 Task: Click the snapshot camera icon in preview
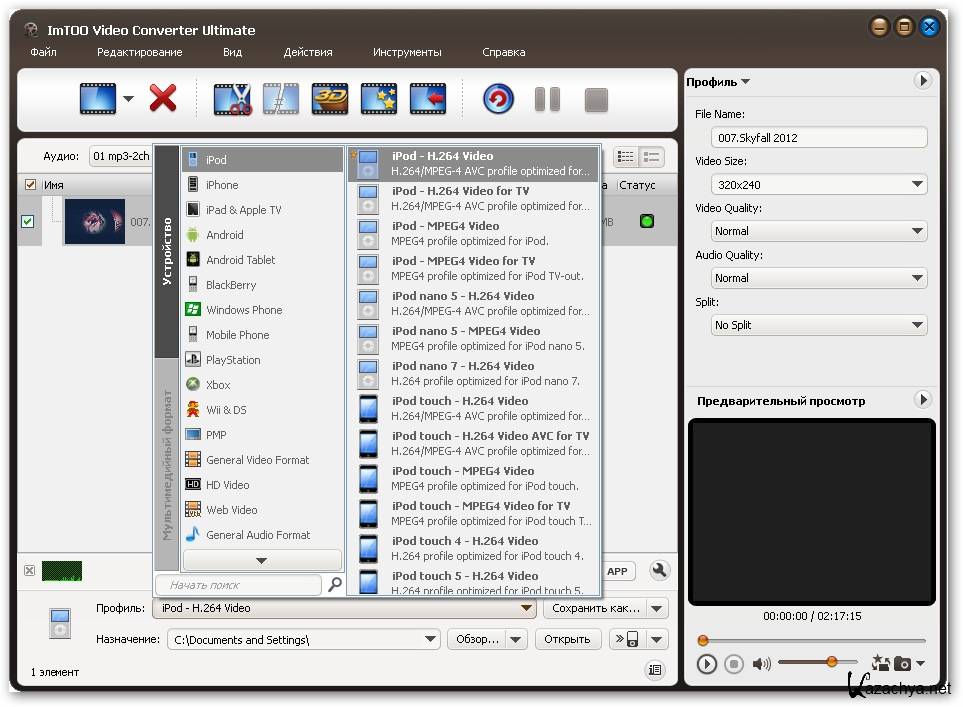(x=902, y=663)
